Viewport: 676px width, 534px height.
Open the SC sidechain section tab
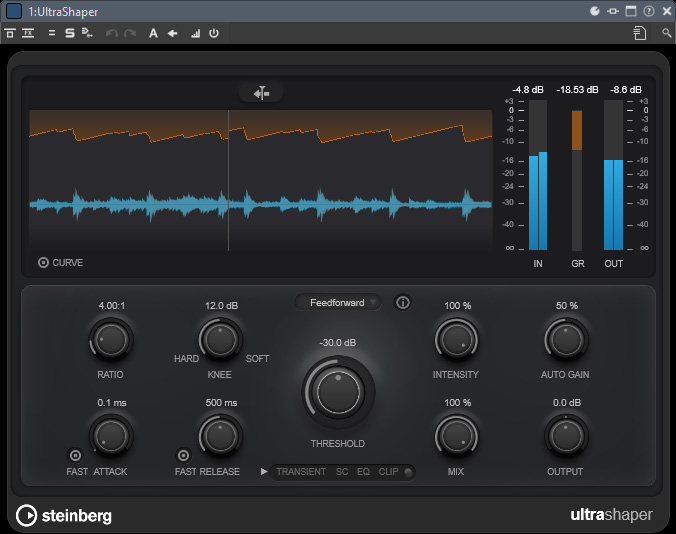pos(342,472)
